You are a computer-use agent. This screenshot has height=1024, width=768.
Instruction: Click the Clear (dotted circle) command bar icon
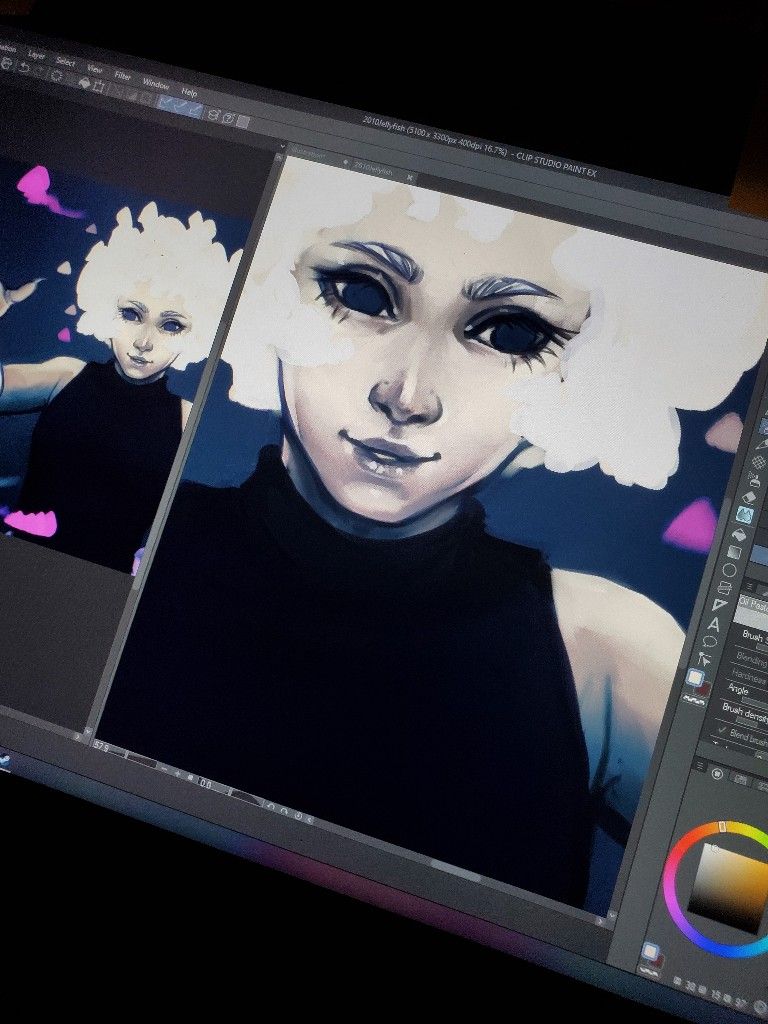coord(57,76)
